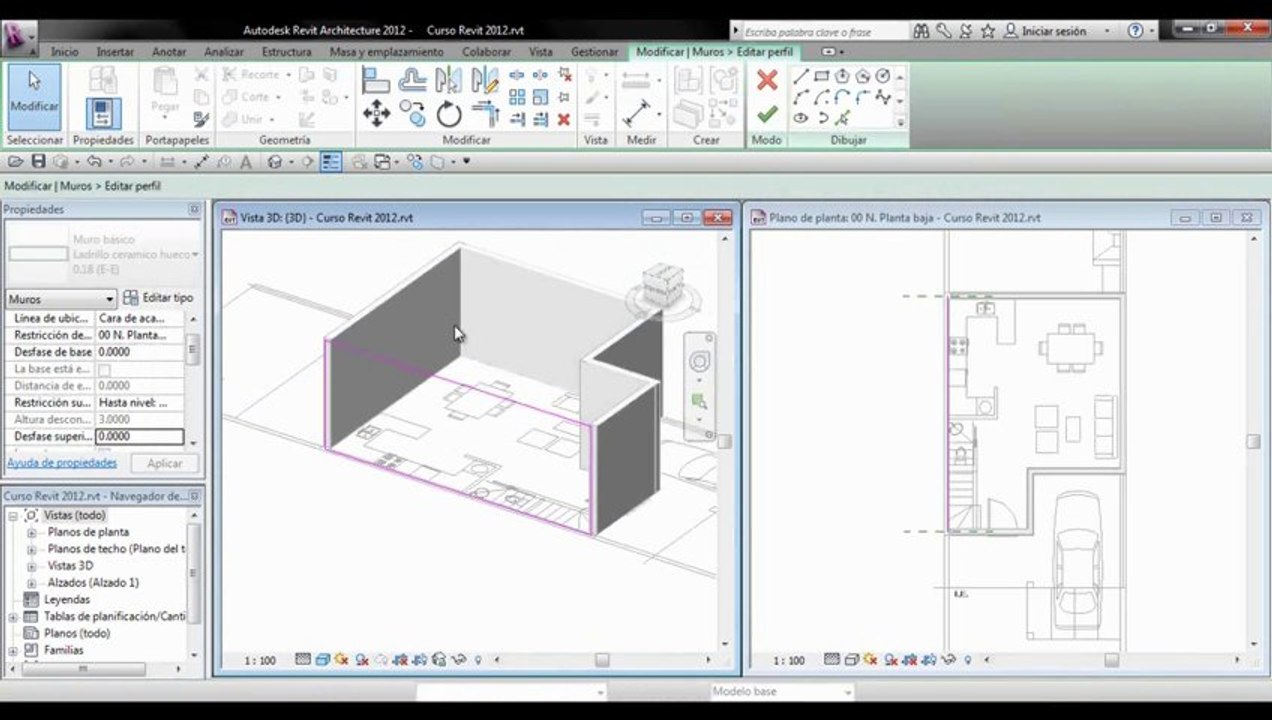
Task: Click the Aplicar button in Propiedades
Action: [165, 463]
